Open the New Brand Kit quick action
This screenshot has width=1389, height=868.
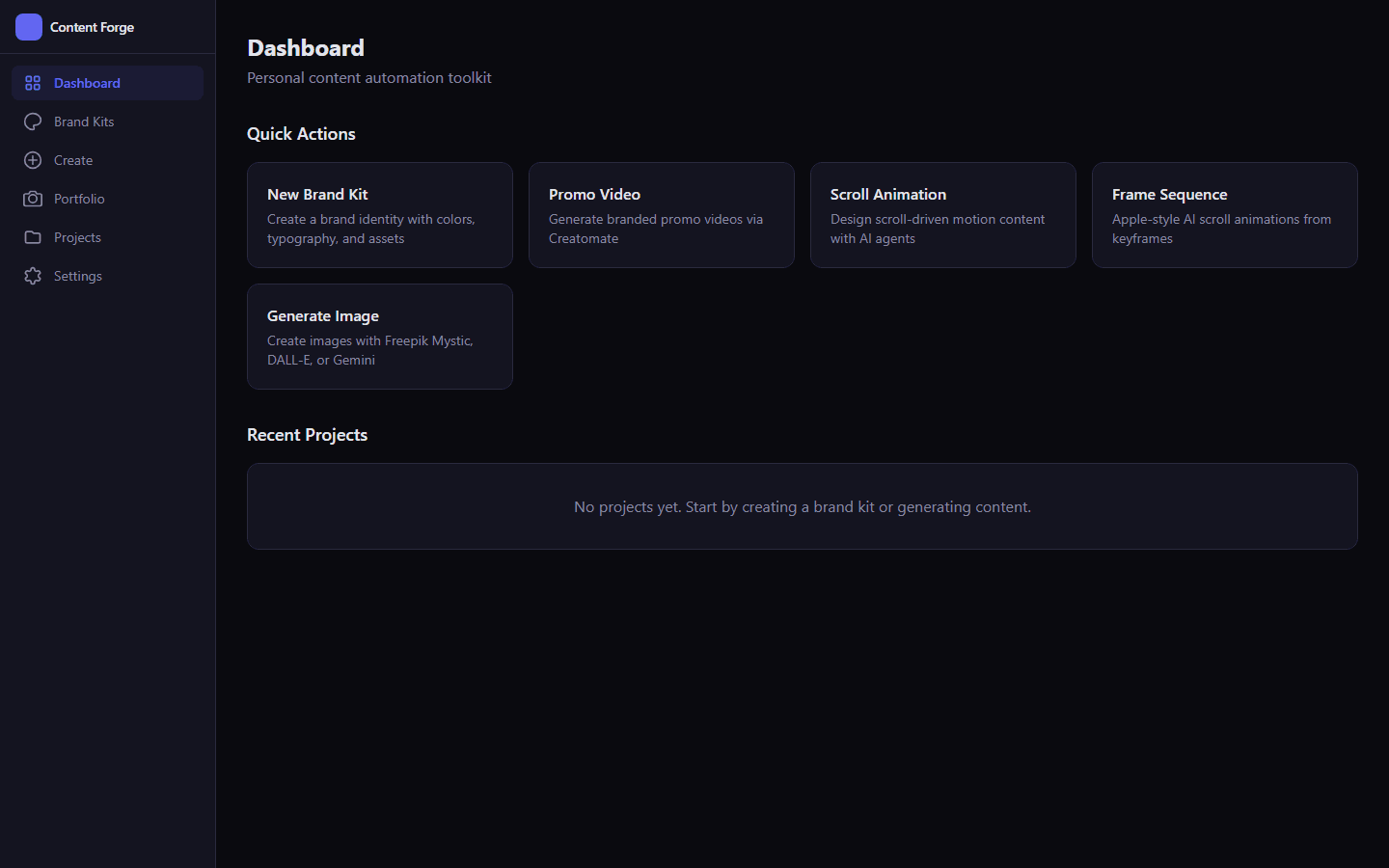[379, 215]
